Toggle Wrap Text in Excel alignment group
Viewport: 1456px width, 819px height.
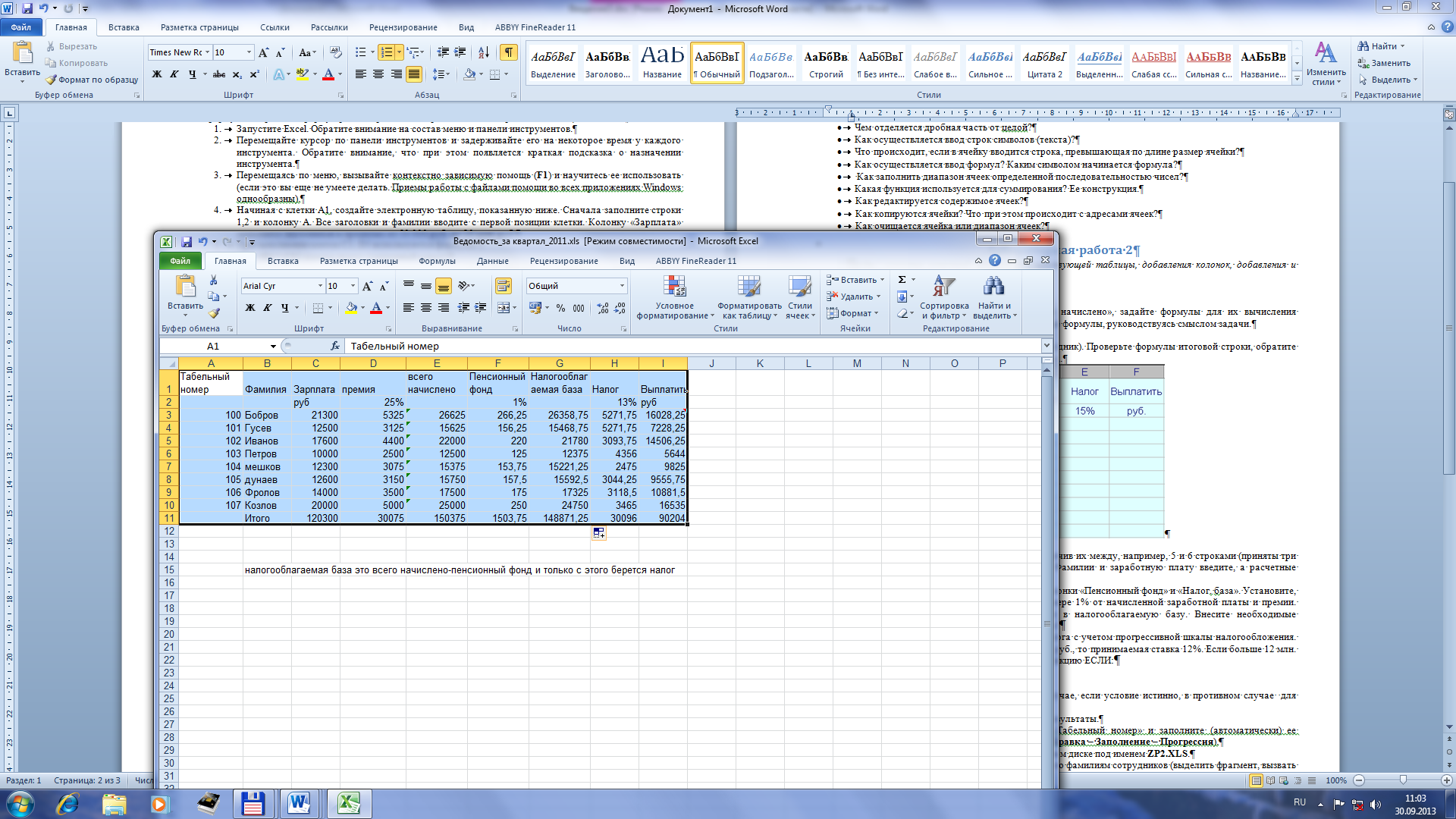pyautogui.click(x=503, y=286)
